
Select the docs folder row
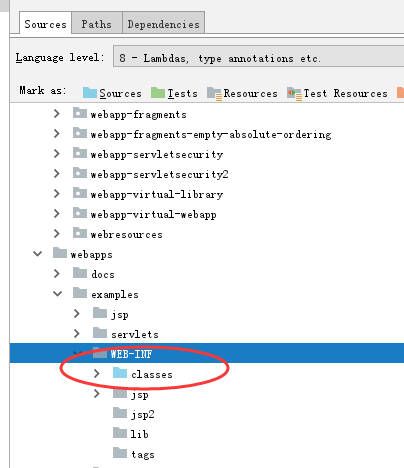click(207, 274)
